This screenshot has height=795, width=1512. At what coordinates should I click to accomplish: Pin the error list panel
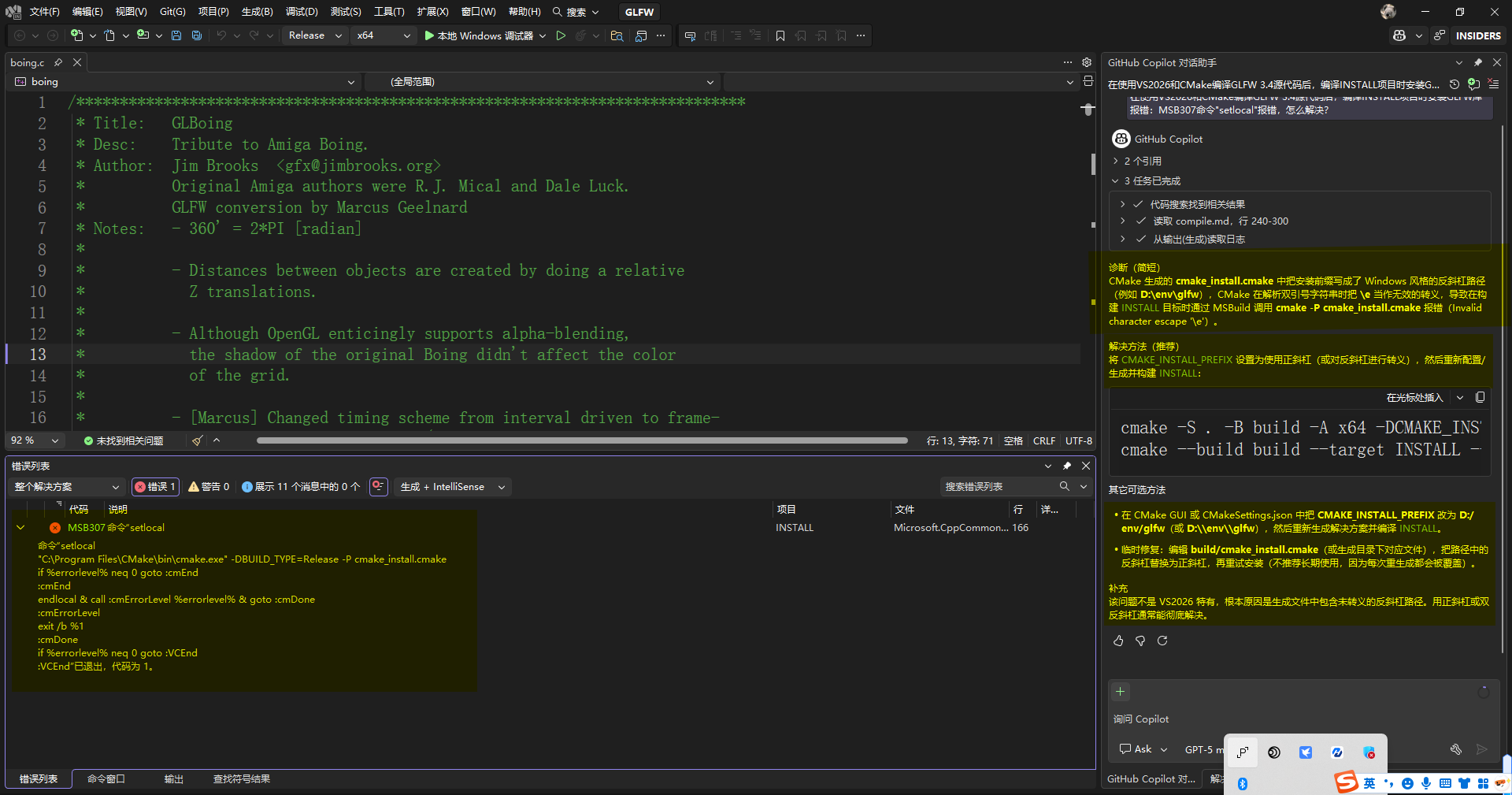coord(1067,466)
